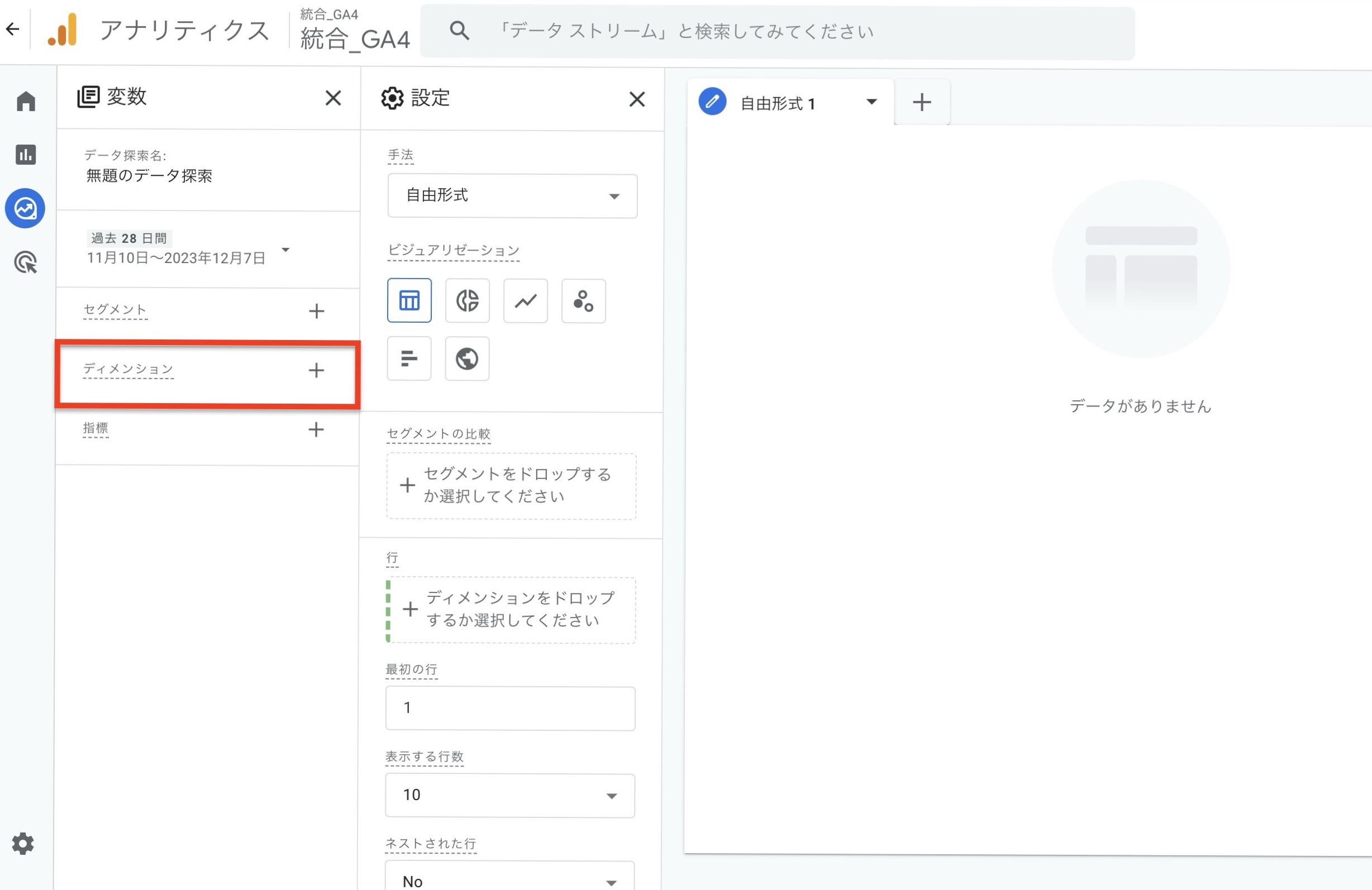This screenshot has width=1372, height=890.
Task: Click the search bar at top
Action: 777,32
